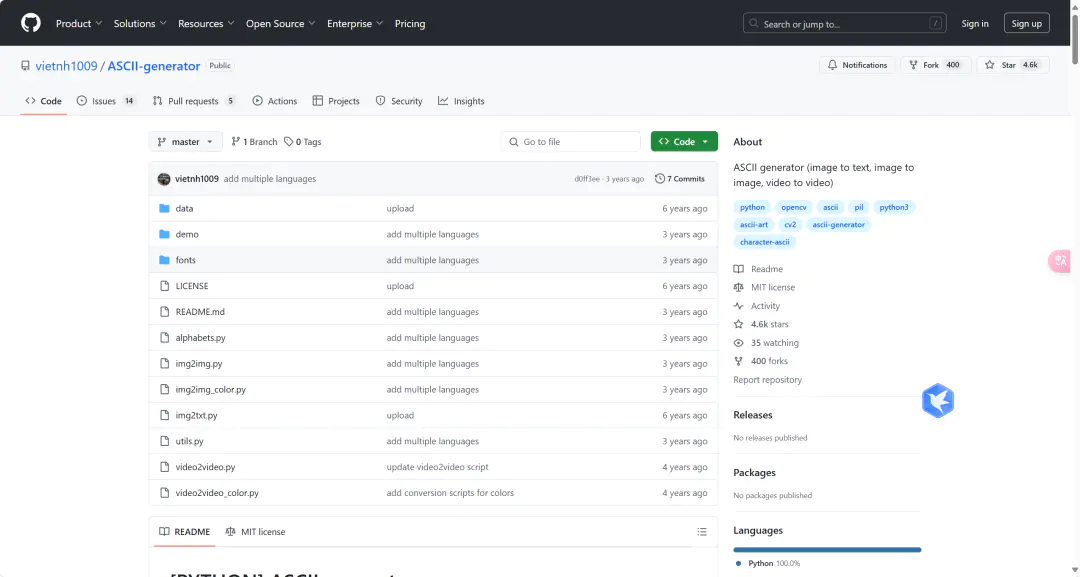This screenshot has width=1080, height=577.
Task: Open the img2img_color.py file
Action: [211, 390]
